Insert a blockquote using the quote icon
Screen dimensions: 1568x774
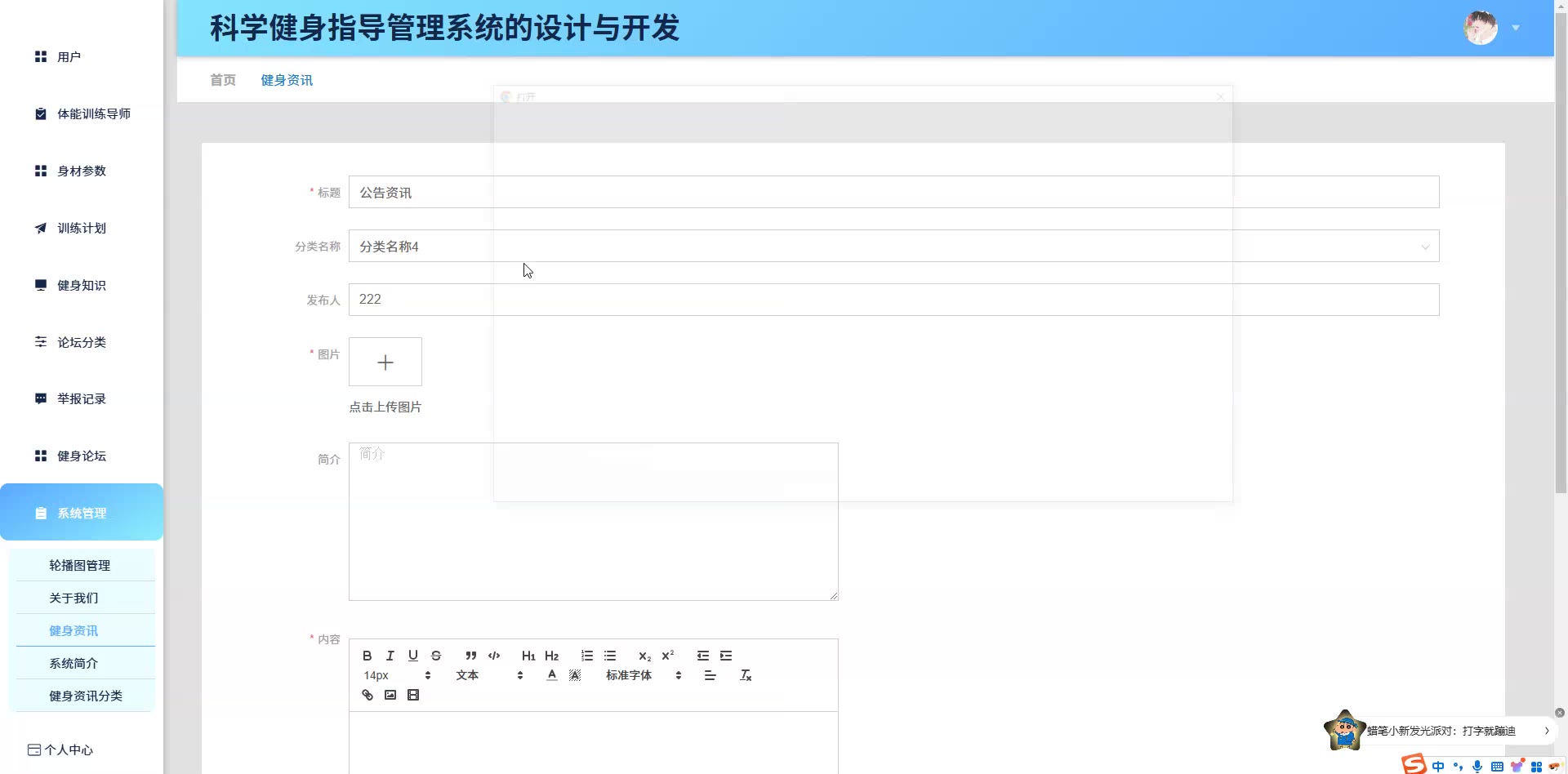pyautogui.click(x=471, y=656)
